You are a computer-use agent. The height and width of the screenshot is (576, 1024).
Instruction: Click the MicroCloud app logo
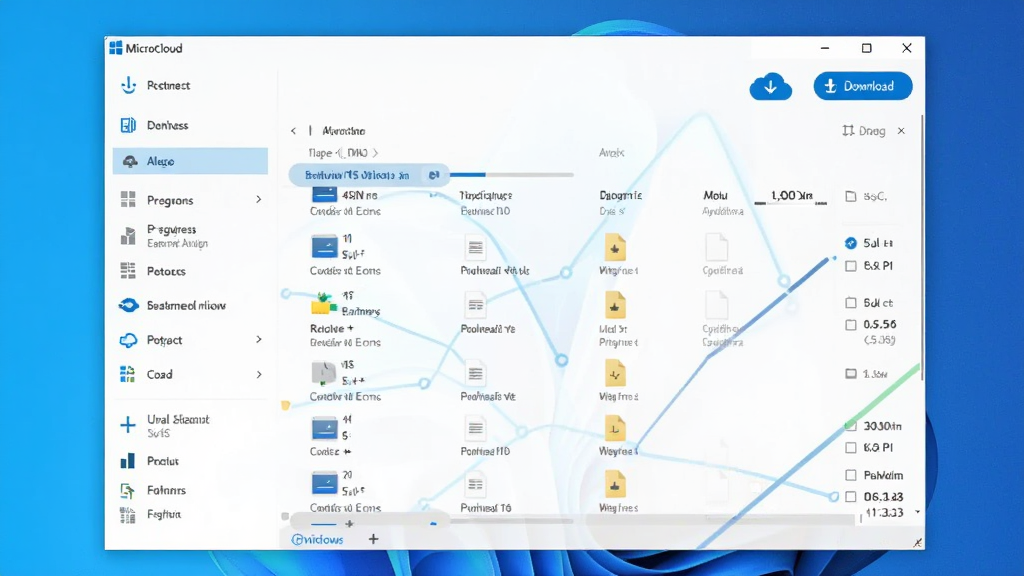point(116,48)
